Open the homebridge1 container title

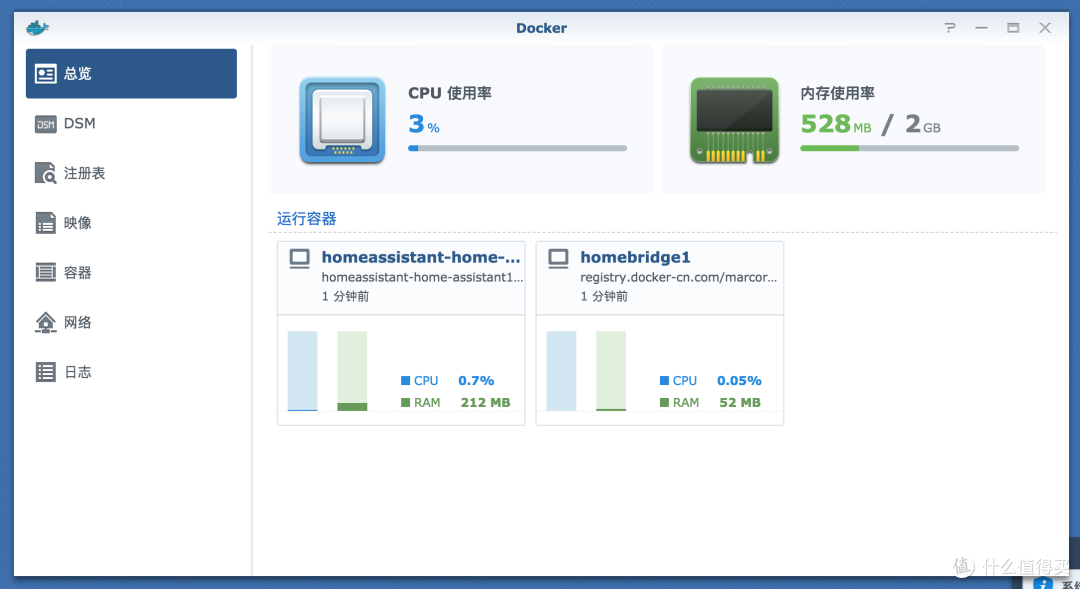(x=635, y=257)
